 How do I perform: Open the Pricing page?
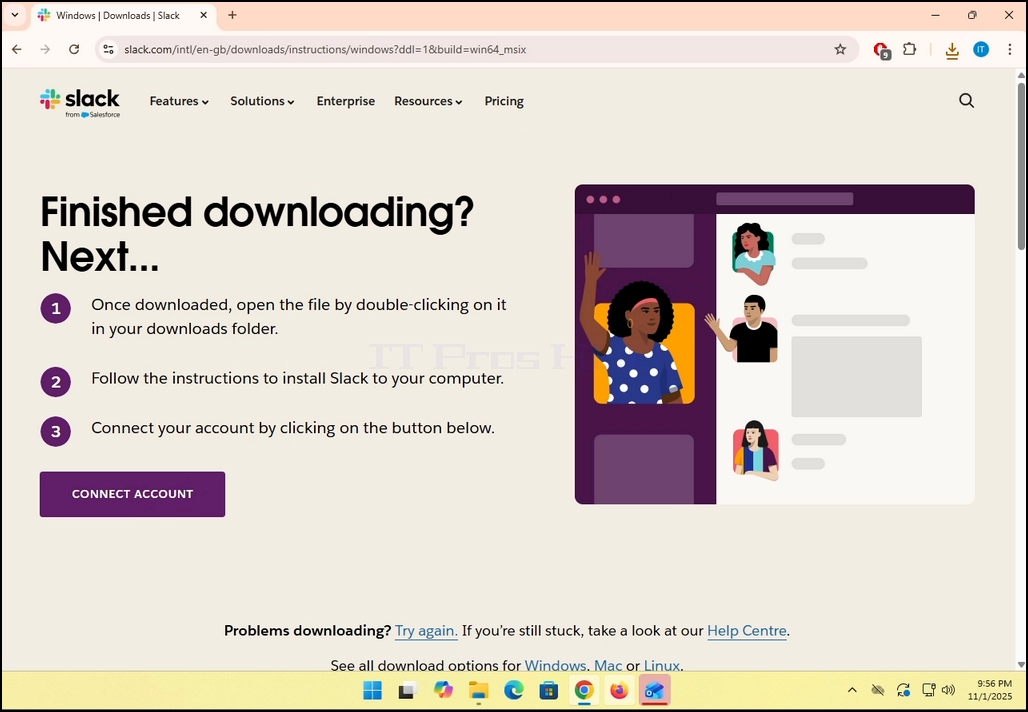point(504,101)
